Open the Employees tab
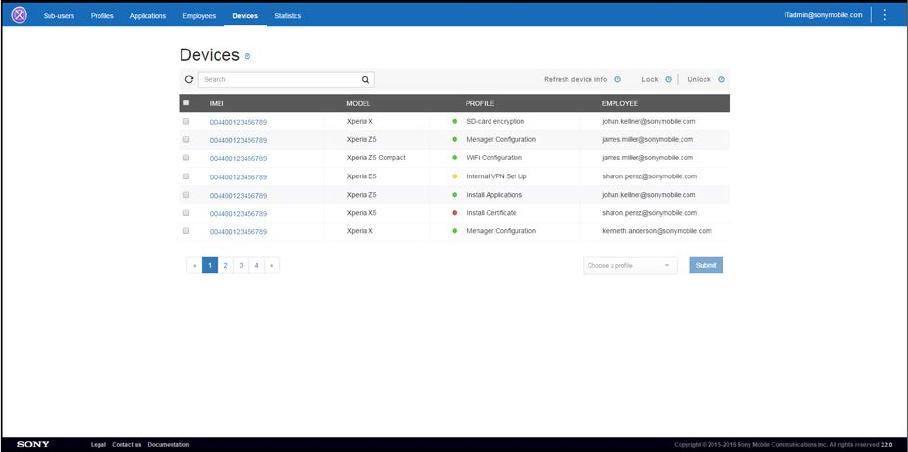This screenshot has height=452, width=908. (199, 16)
